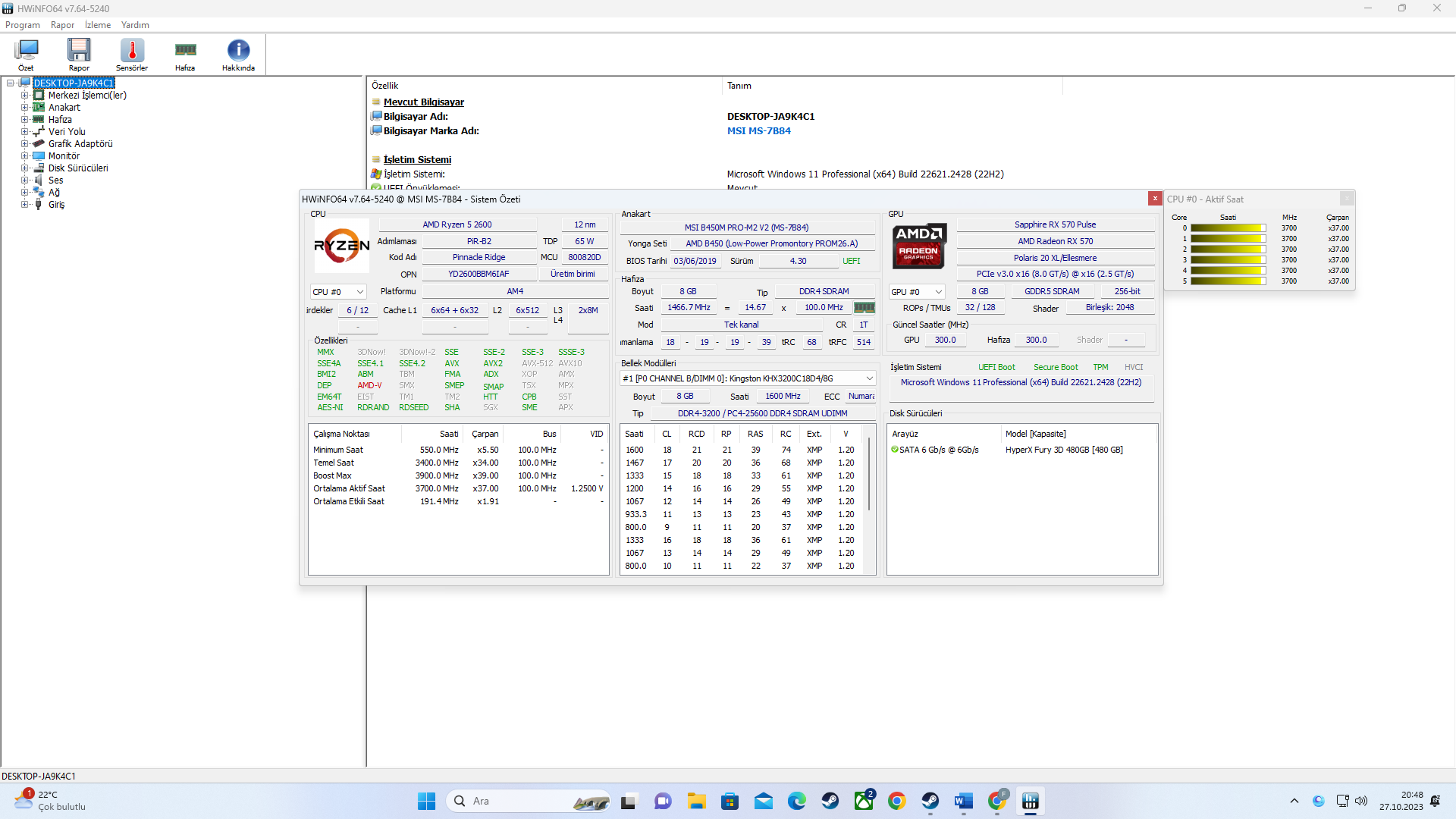The image size is (1456, 819).
Task: Open the memory module selection dropdown
Action: click(x=748, y=378)
